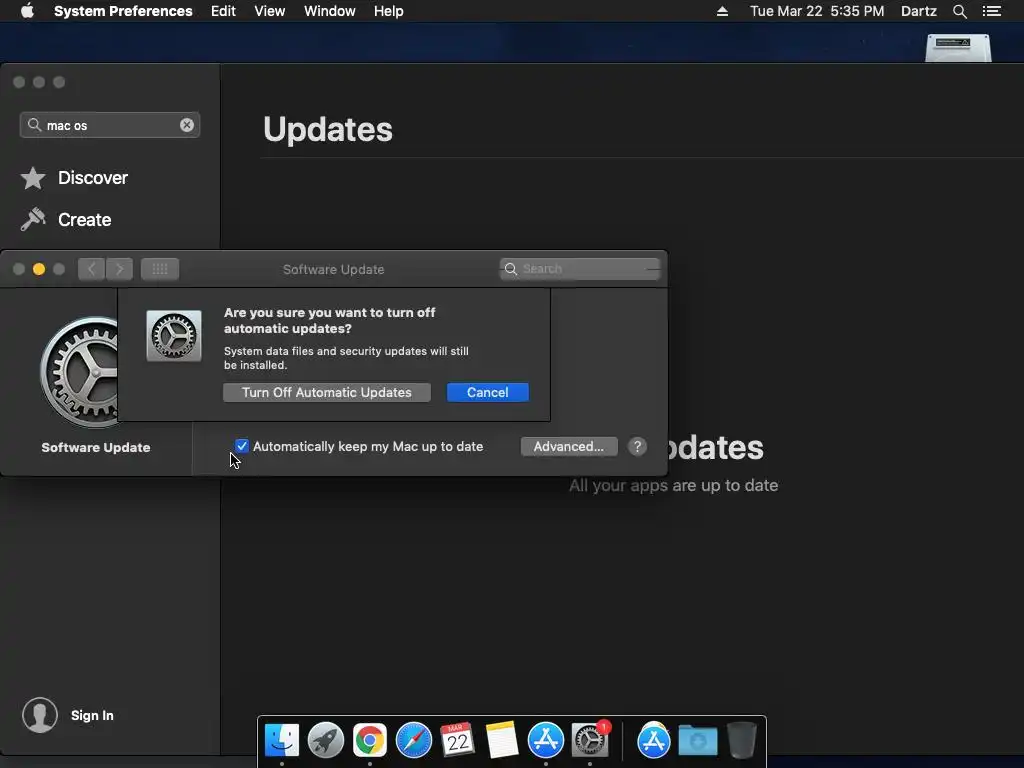
Task: Open Finder from the Dock
Action: coord(281,741)
